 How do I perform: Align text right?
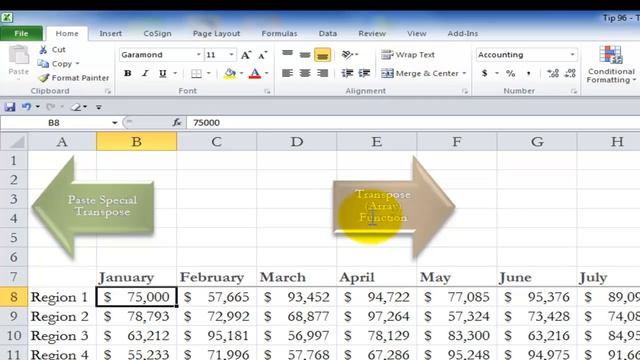(x=322, y=73)
